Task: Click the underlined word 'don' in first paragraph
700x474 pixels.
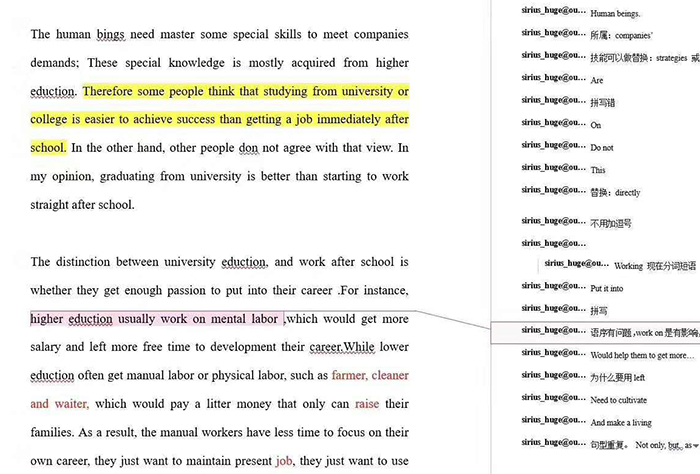Action: click(x=249, y=148)
